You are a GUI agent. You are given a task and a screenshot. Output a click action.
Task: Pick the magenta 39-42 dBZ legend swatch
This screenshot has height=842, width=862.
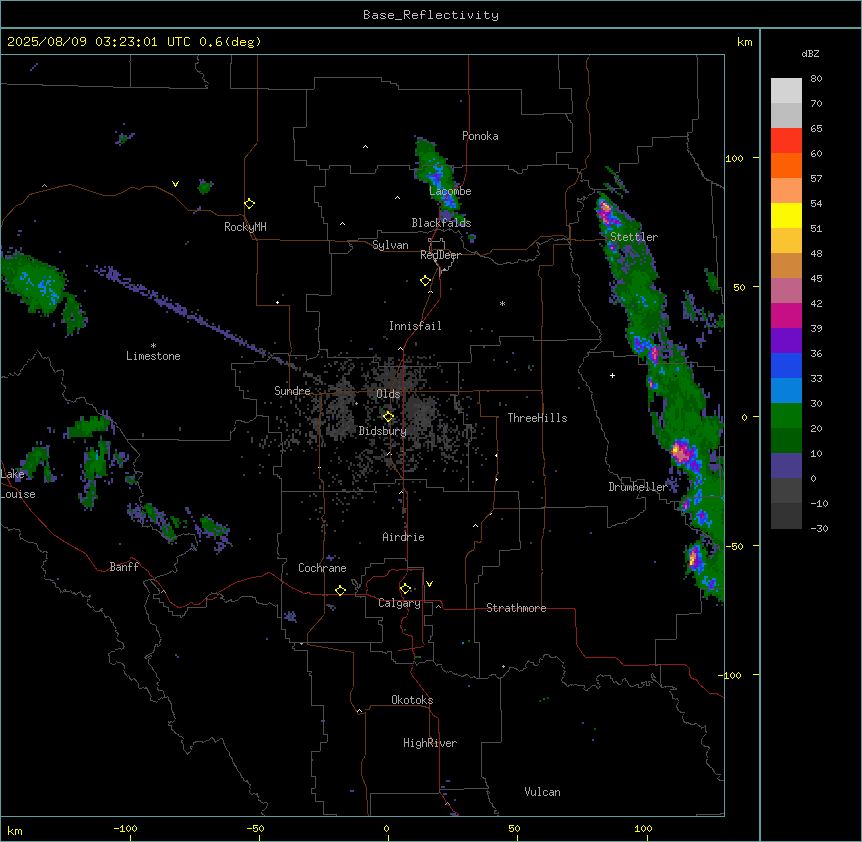click(786, 315)
